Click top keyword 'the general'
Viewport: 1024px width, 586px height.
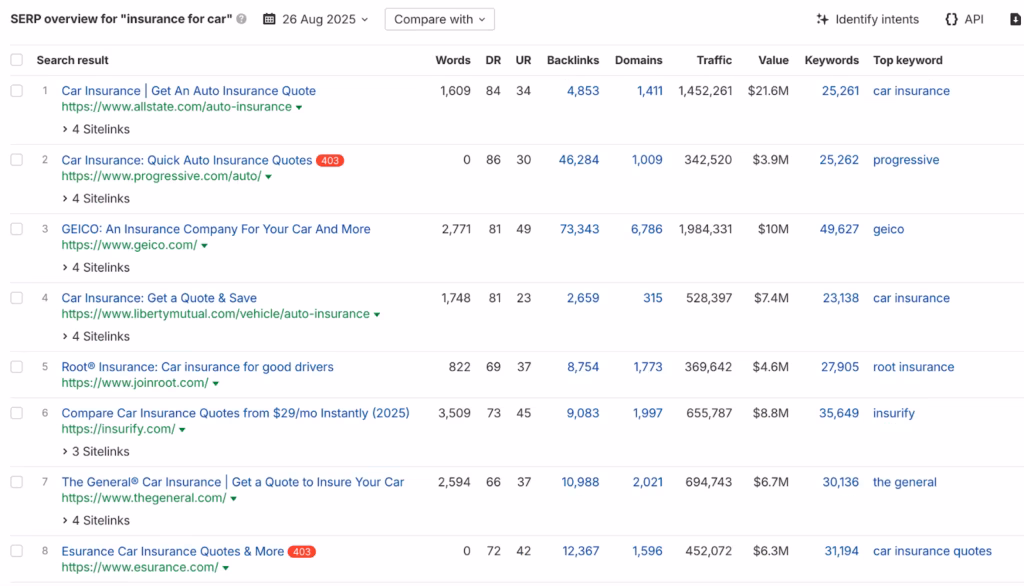coord(904,482)
